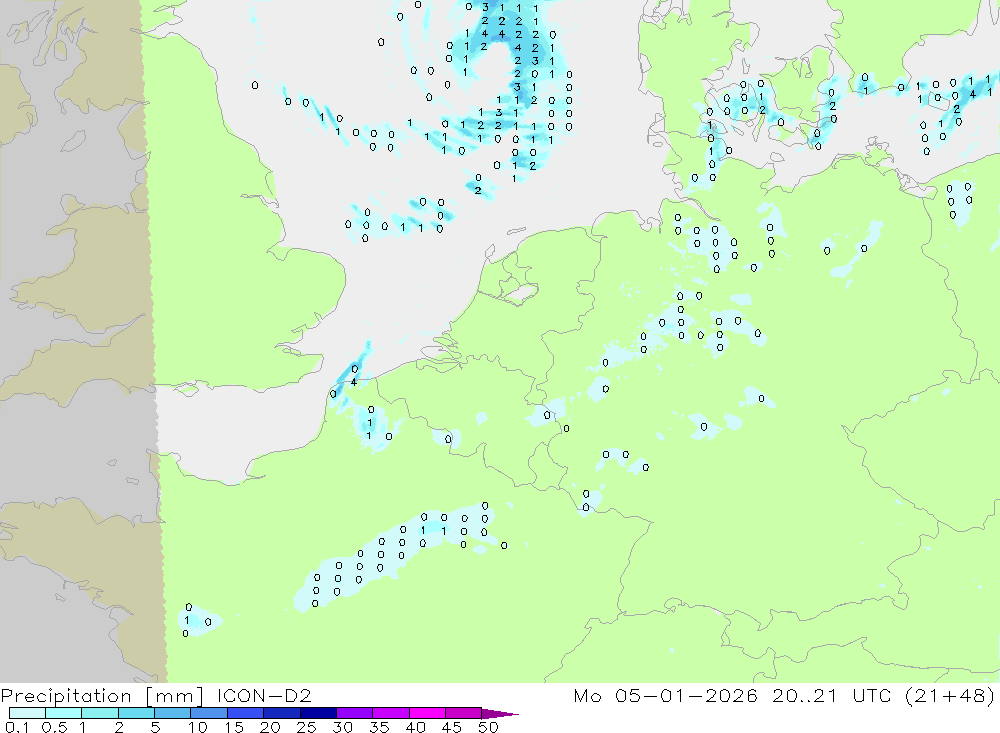Viewport: 1000px width, 733px height.
Task: Click the date text Mo 05-01-2026
Action: (665, 695)
